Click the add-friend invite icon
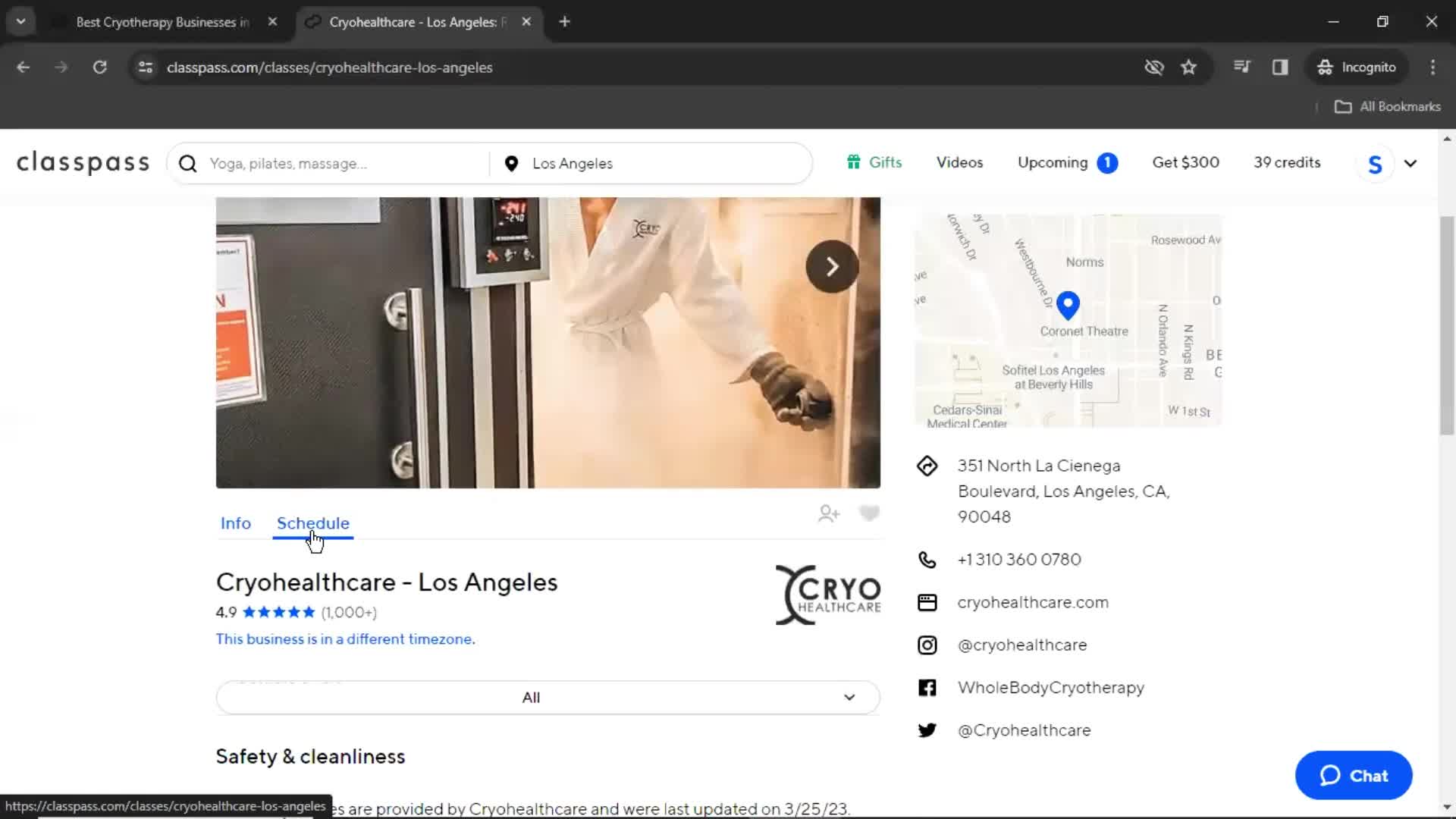Image resolution: width=1456 pixels, height=819 pixels. tap(829, 514)
